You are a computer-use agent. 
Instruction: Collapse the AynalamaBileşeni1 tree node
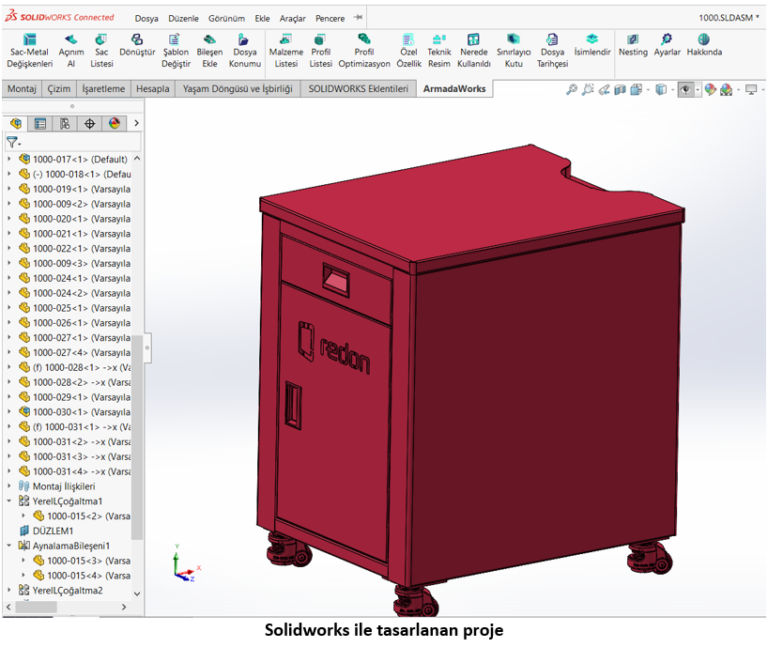[10, 546]
